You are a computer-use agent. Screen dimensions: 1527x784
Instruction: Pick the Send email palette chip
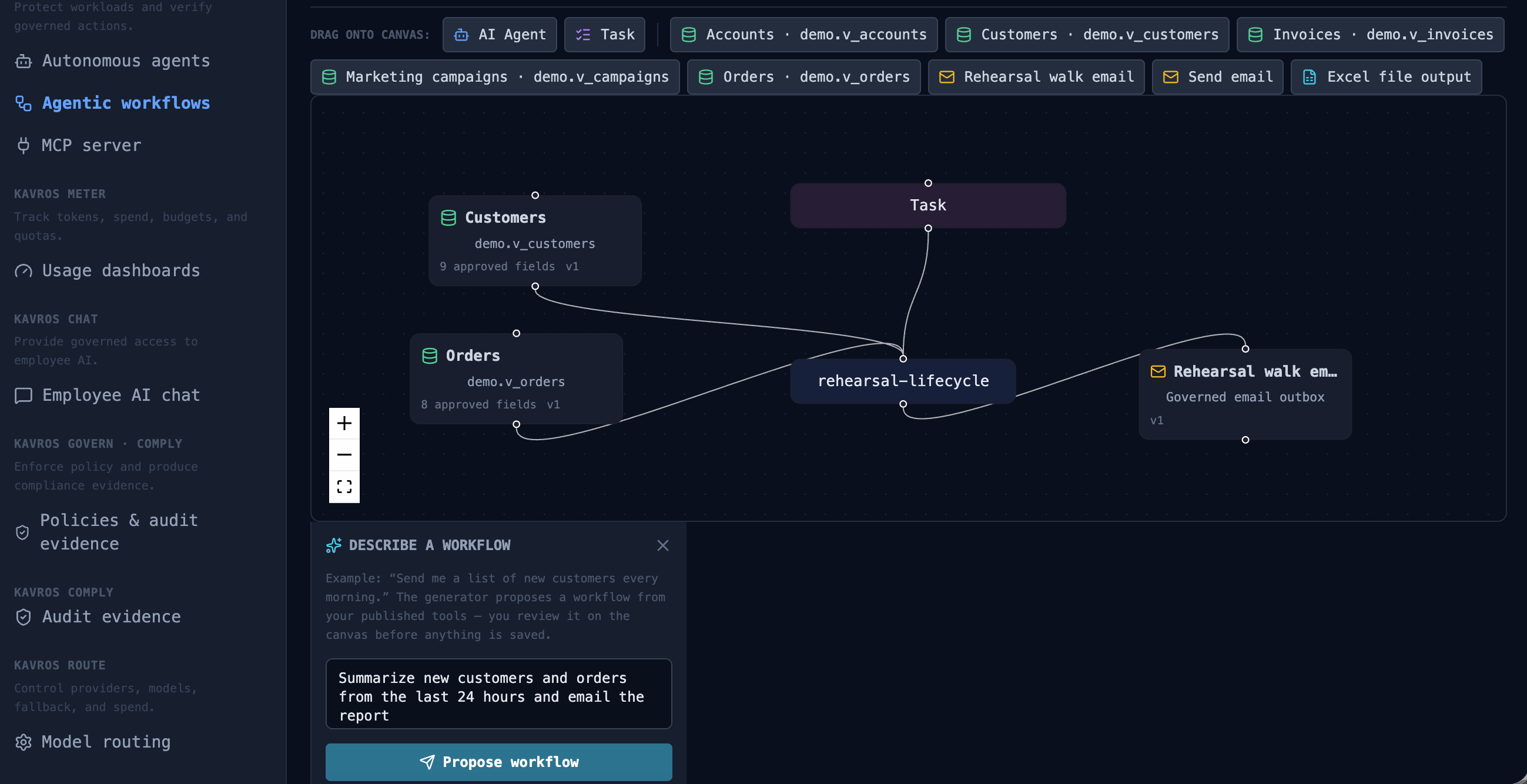(1218, 77)
